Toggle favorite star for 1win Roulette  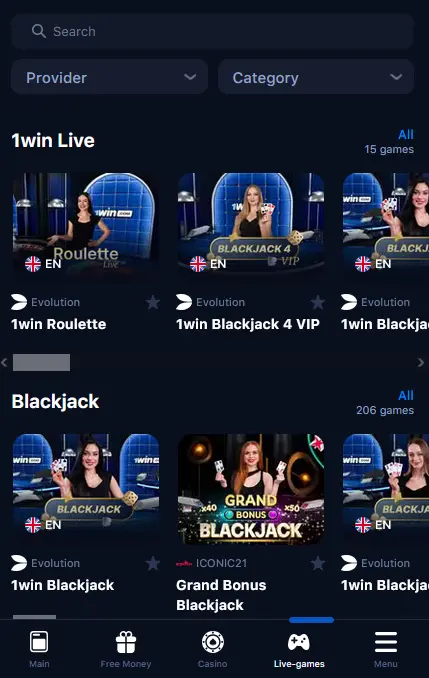pos(152,302)
